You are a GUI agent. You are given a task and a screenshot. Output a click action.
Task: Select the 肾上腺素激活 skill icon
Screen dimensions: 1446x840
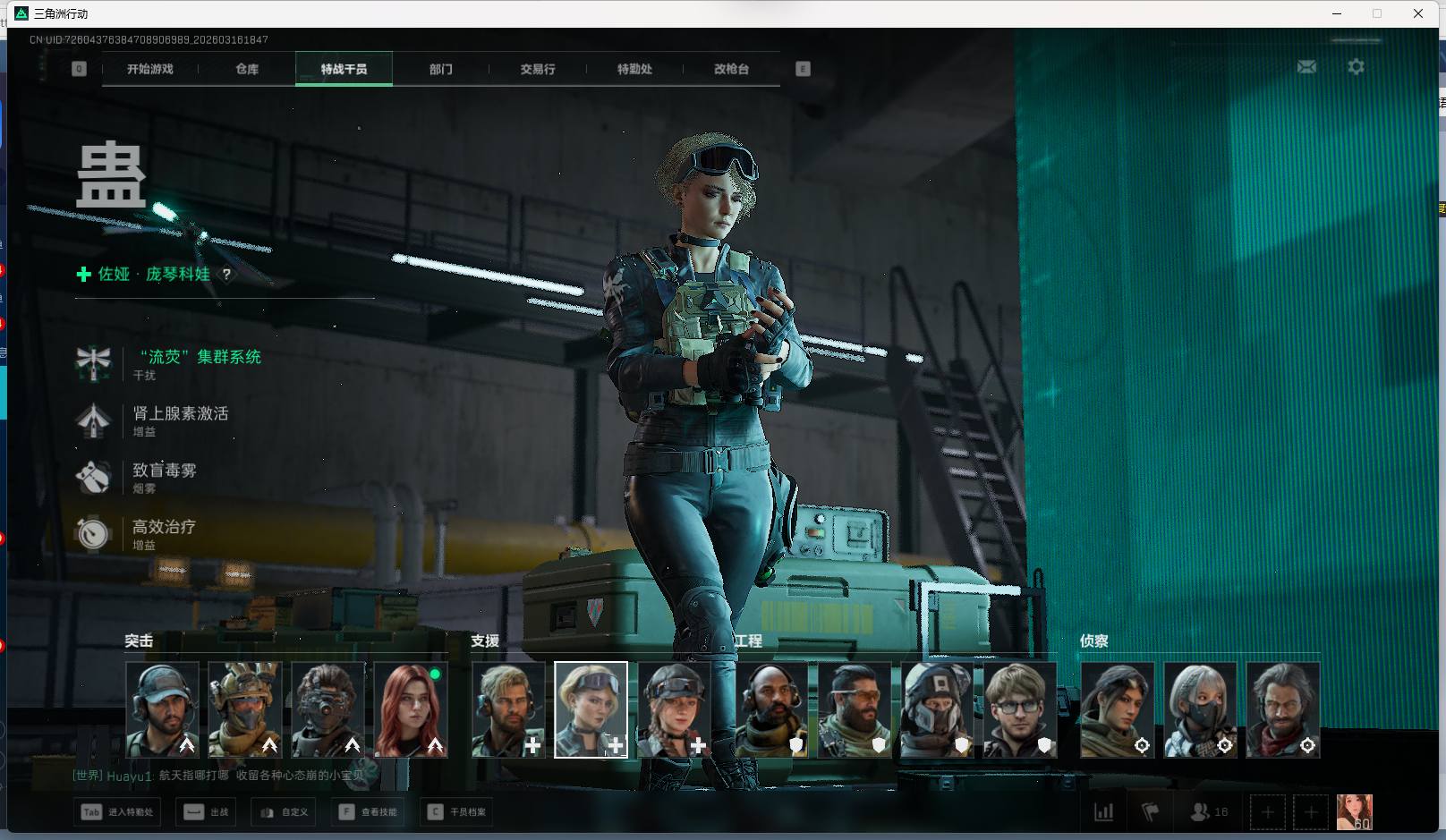[x=93, y=420]
